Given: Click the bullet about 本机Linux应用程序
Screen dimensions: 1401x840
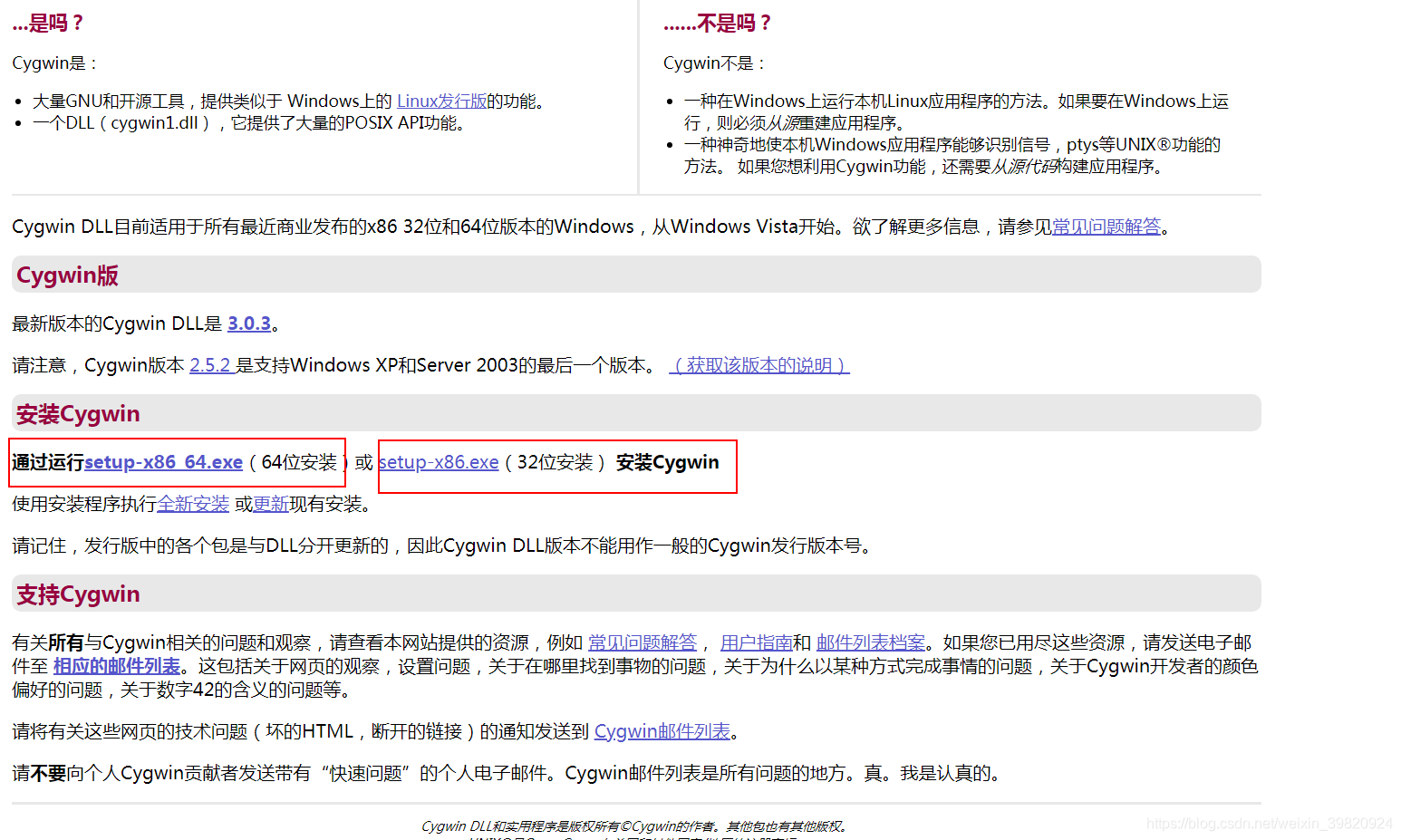Looking at the screenshot, I should coord(956,112).
